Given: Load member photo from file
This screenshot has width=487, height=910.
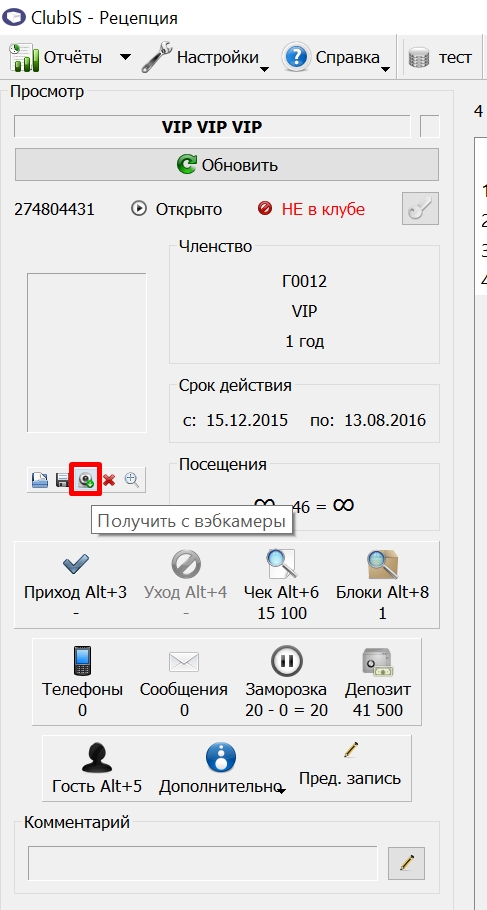Looking at the screenshot, I should point(39,480).
